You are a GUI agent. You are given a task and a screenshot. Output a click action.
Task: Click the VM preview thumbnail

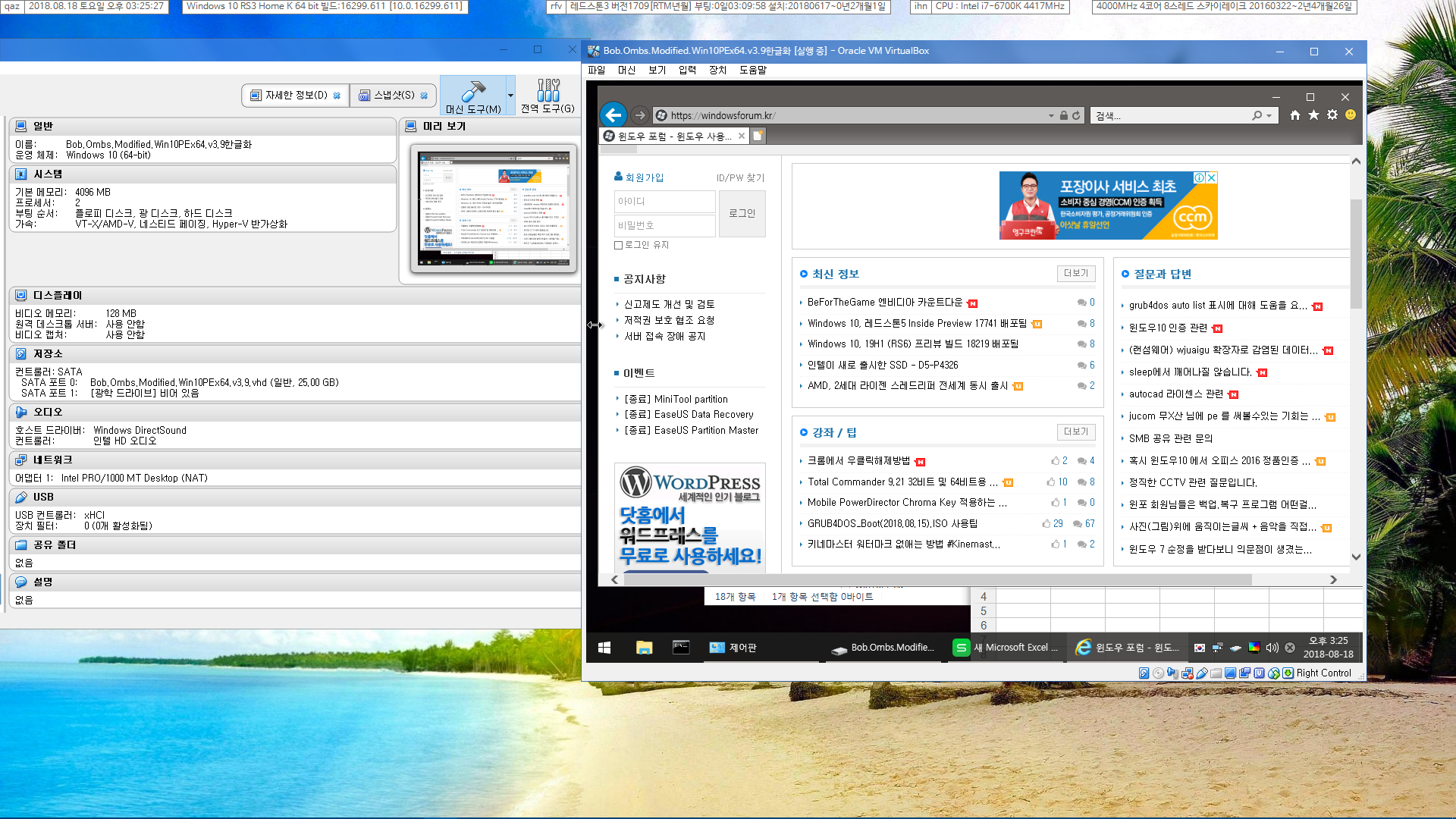(x=494, y=209)
